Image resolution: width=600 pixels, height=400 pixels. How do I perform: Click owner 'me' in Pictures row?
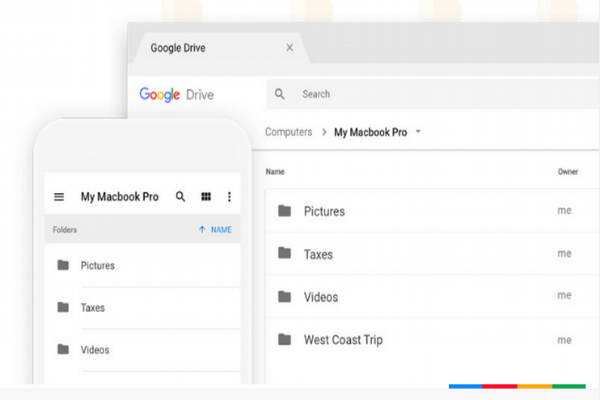tap(564, 211)
